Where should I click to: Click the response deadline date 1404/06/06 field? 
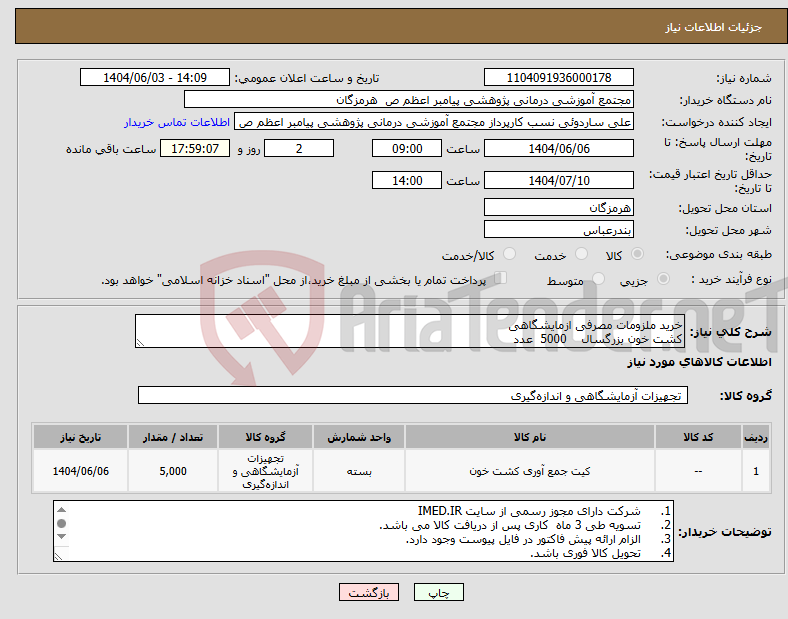tap(558, 148)
